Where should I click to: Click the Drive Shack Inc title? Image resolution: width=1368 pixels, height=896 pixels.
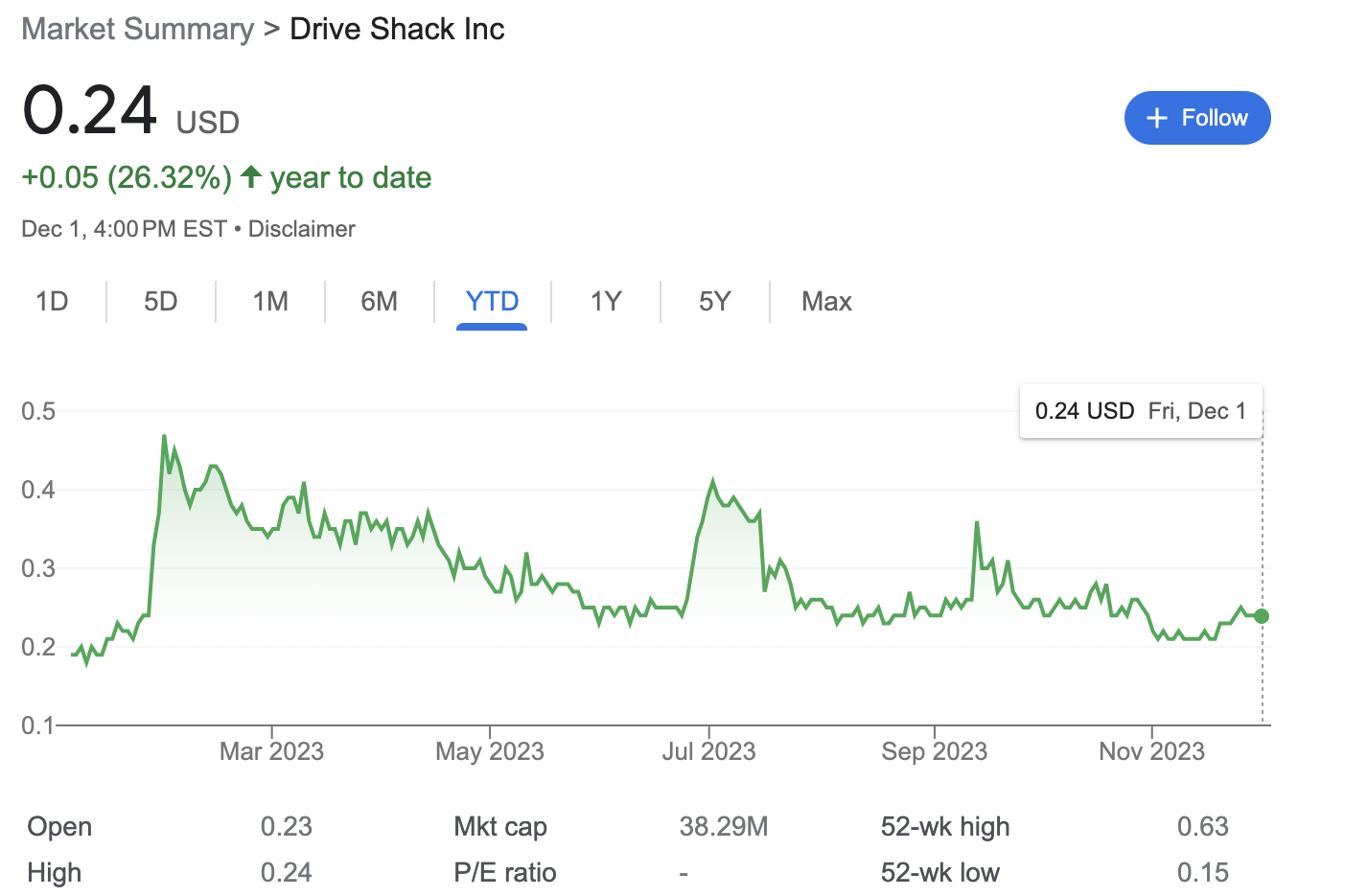coord(397,29)
